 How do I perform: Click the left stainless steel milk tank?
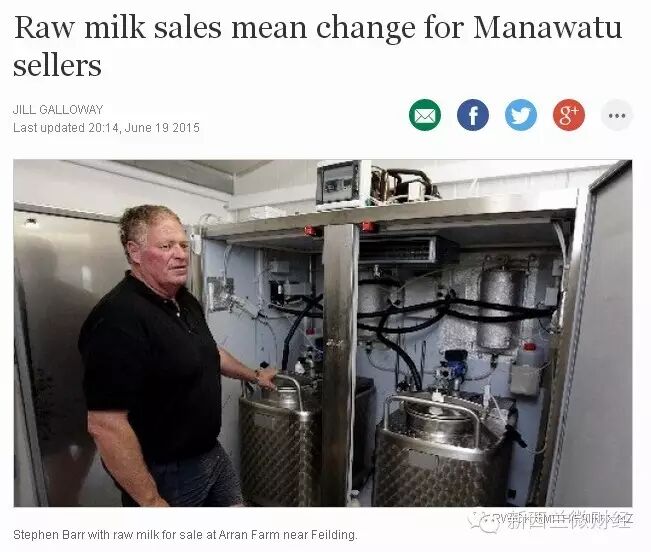280,438
